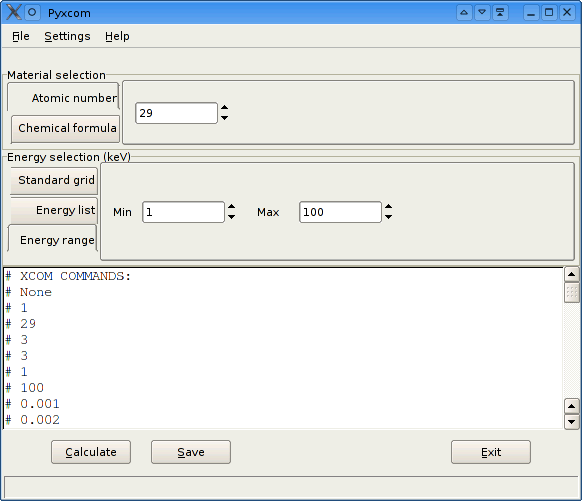Click the status bar at the bottom

click(x=291, y=487)
